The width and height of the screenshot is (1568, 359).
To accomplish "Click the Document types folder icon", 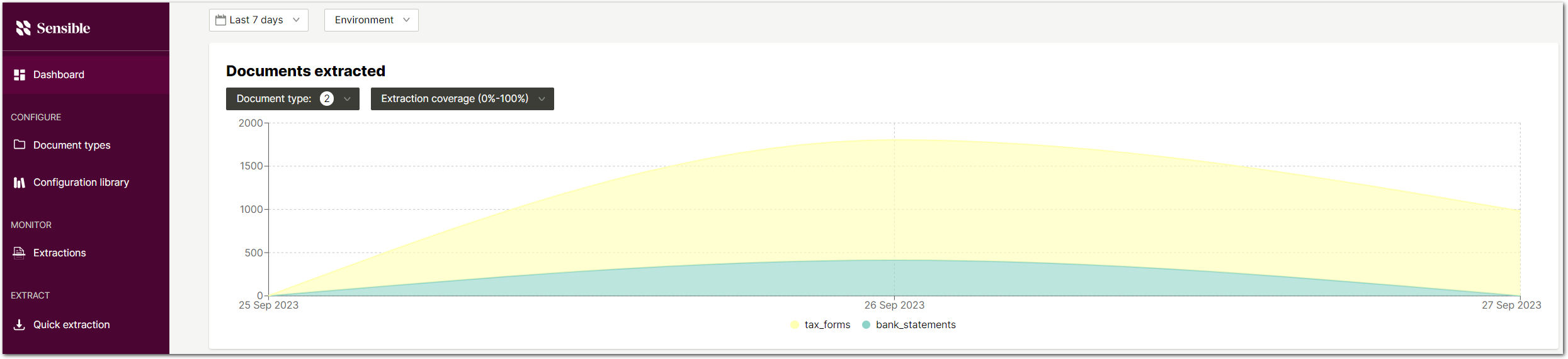I will tap(20, 144).
